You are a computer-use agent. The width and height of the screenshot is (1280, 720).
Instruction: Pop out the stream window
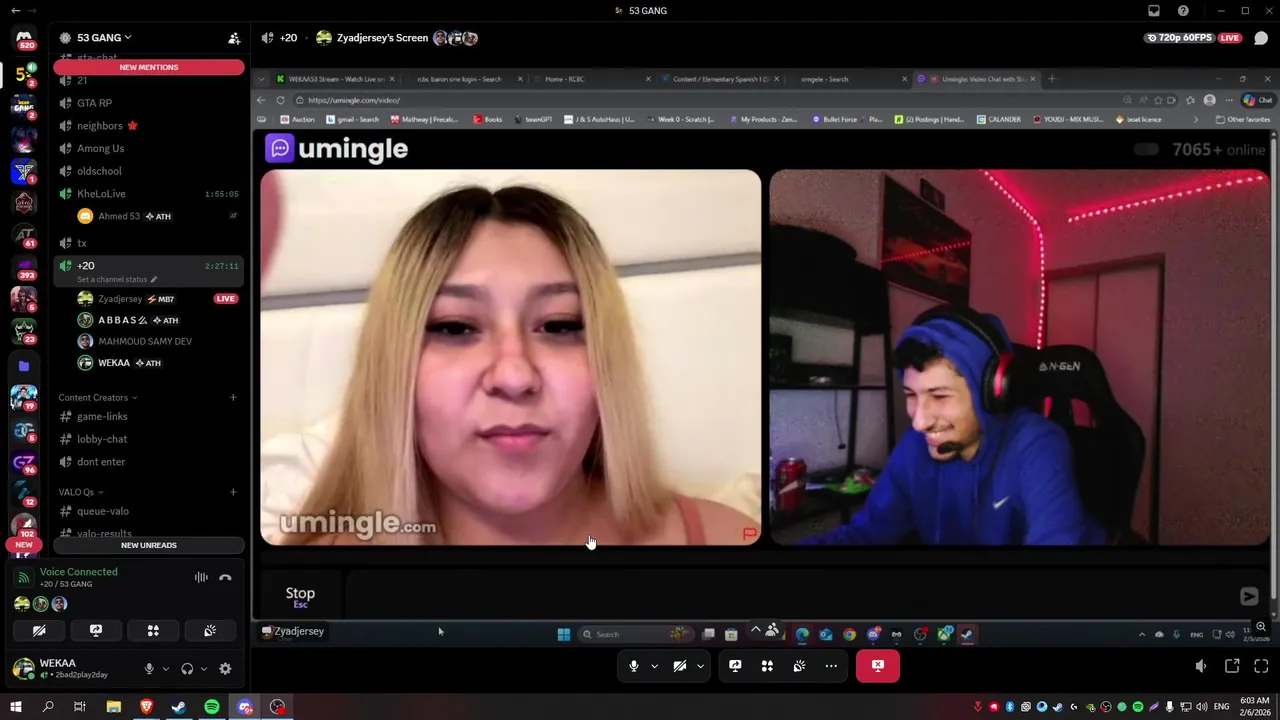tap(1232, 666)
